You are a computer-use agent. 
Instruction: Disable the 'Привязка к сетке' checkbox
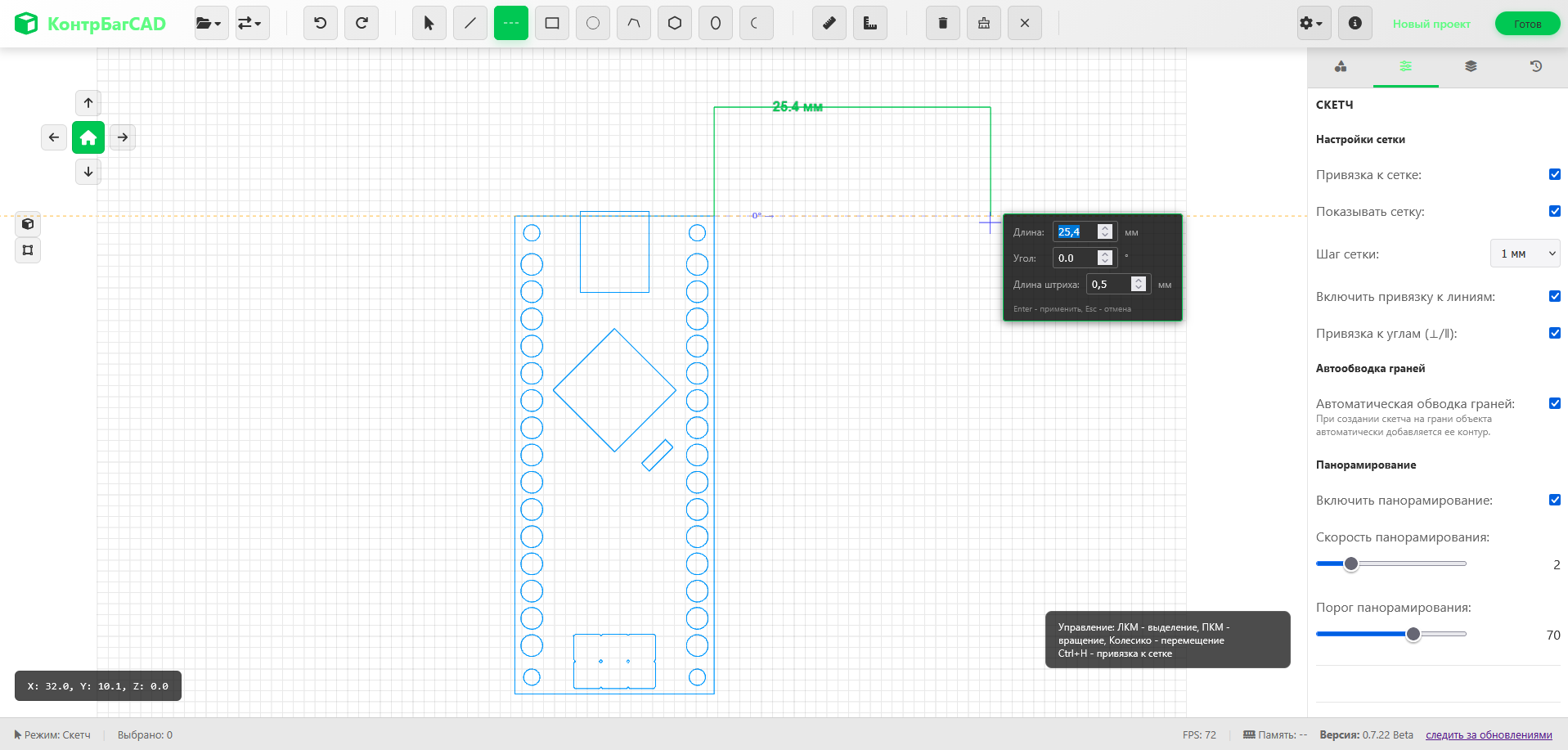(x=1554, y=174)
